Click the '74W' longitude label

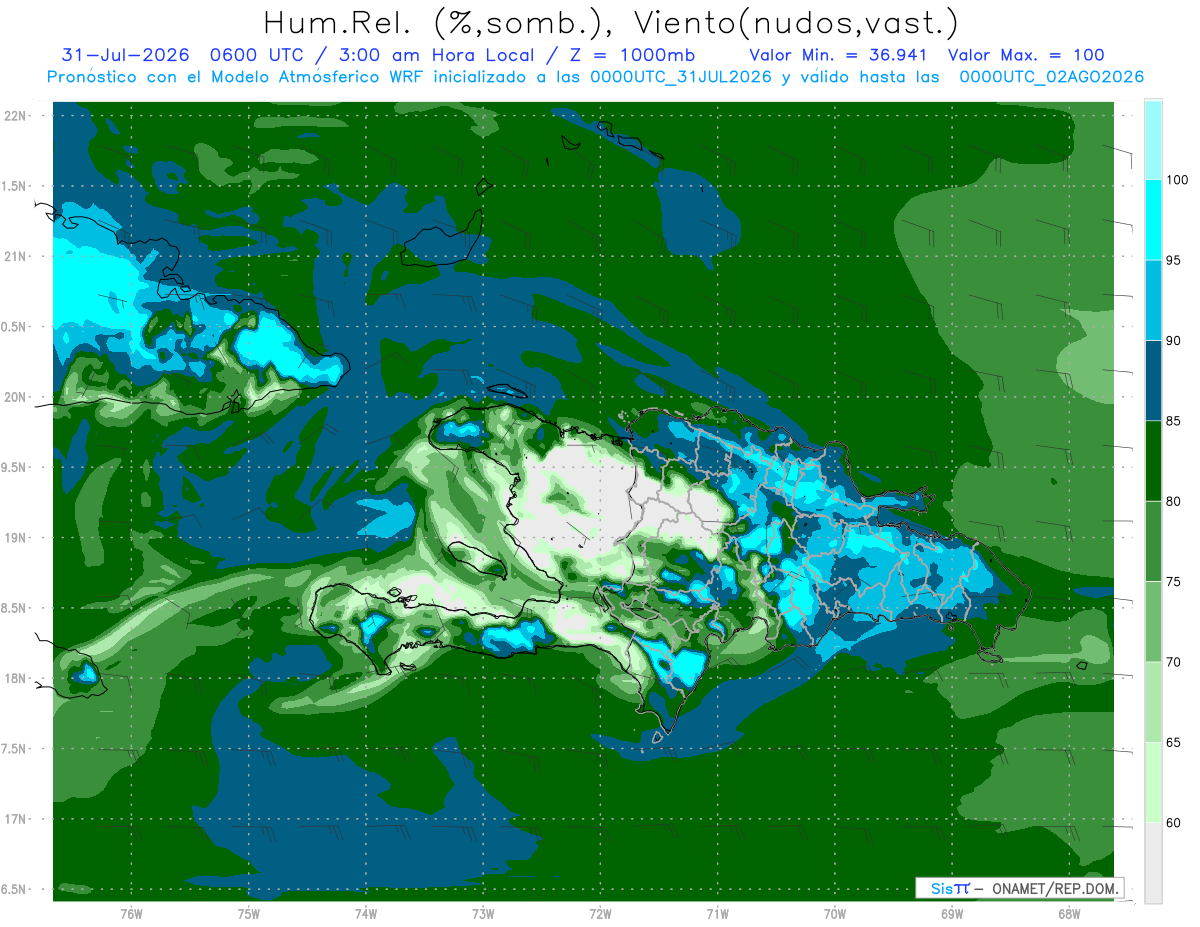pos(366,913)
